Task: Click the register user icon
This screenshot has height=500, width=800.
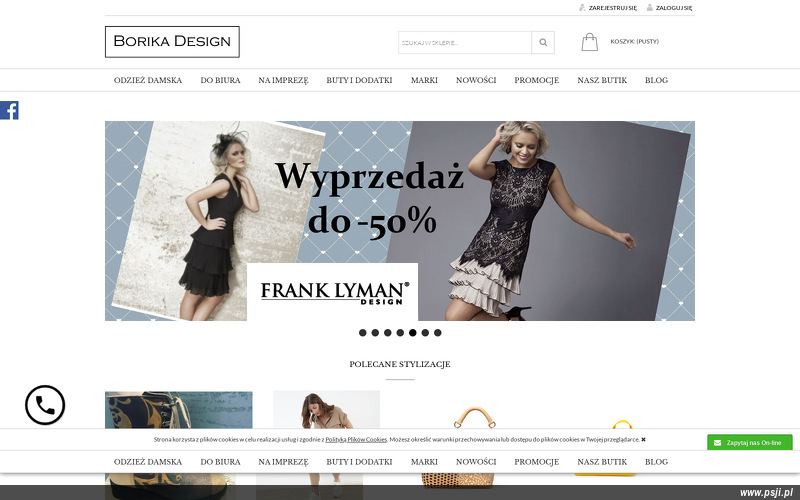Action: pos(582,8)
